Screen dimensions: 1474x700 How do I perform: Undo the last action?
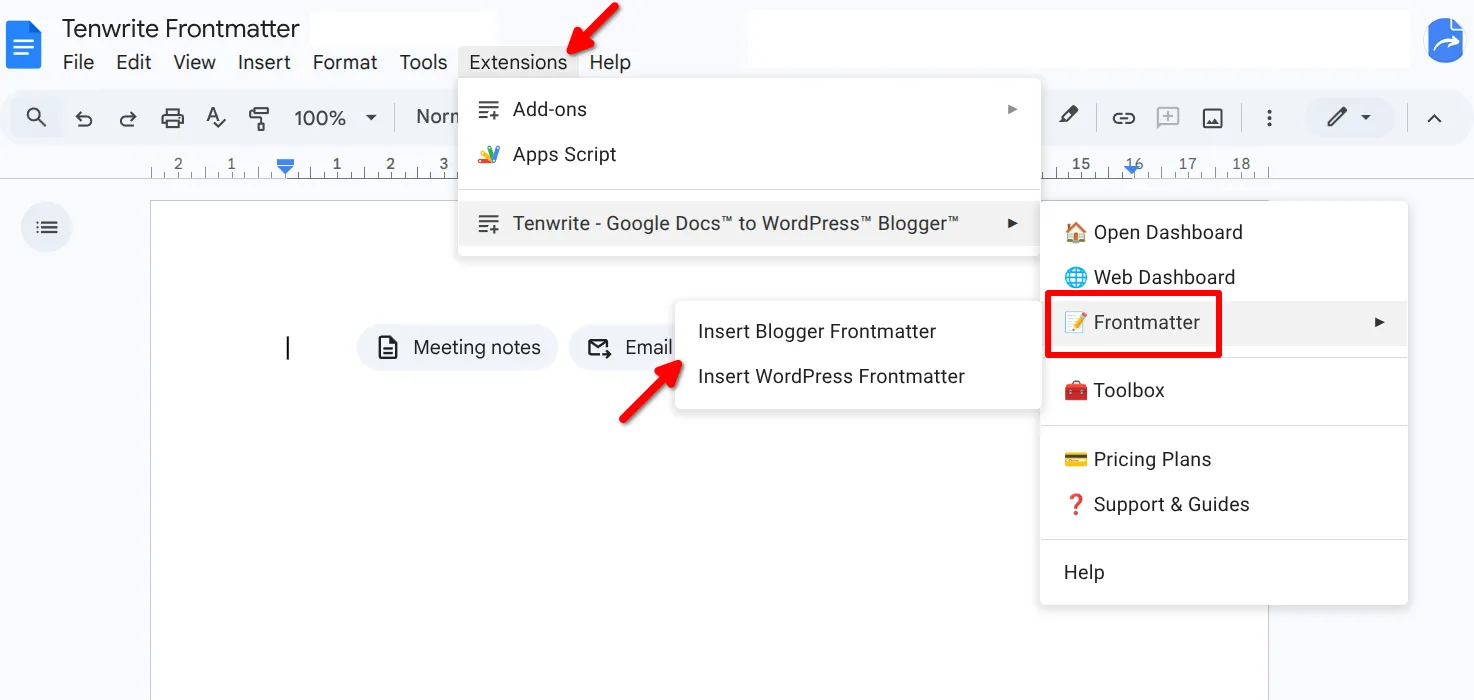tap(83, 117)
